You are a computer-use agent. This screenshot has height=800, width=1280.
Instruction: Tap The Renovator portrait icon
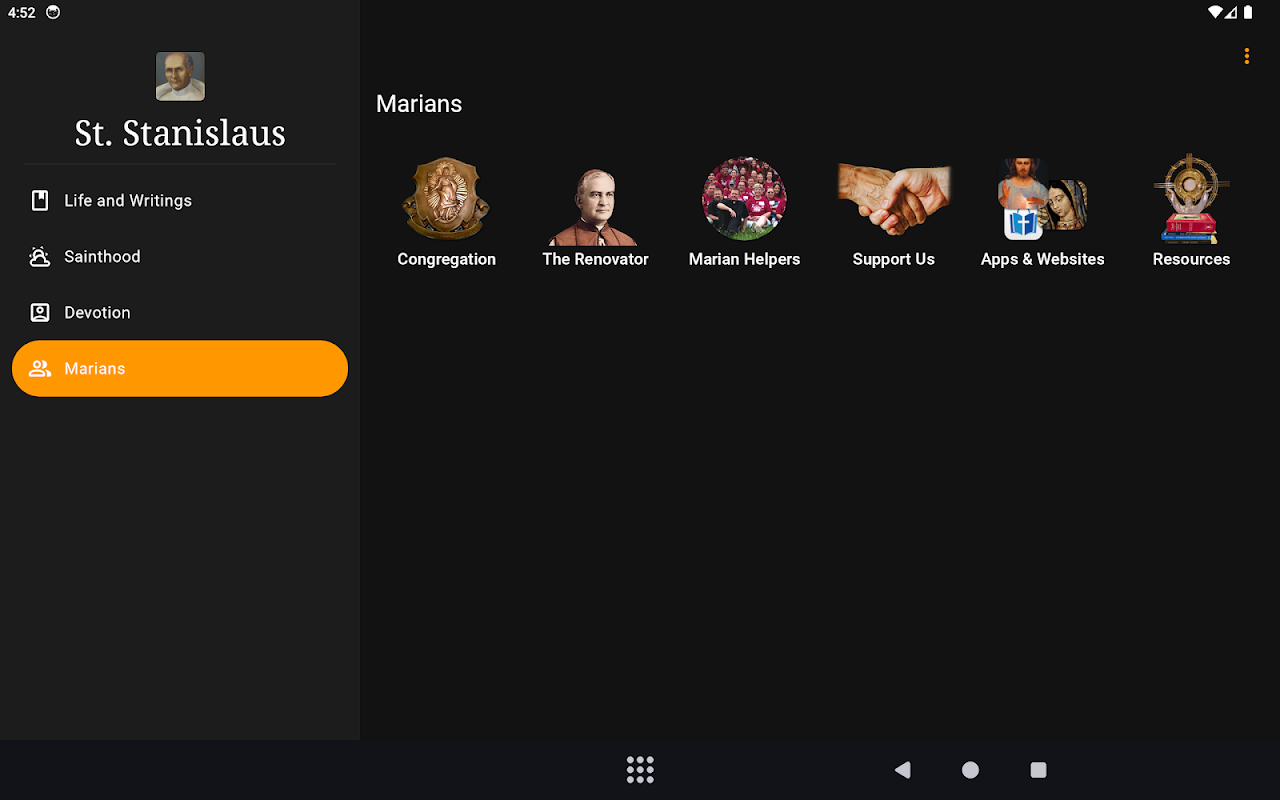595,206
